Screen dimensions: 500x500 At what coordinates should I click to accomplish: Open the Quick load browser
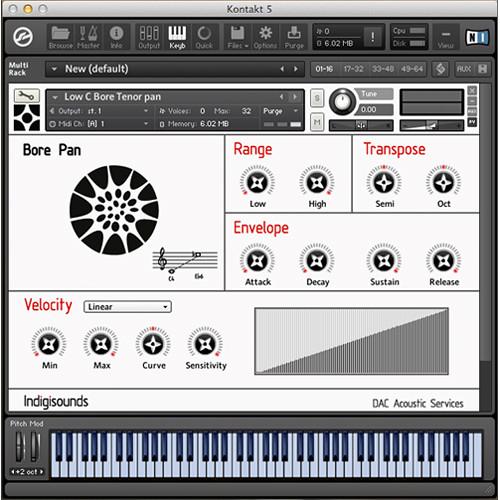[204, 37]
